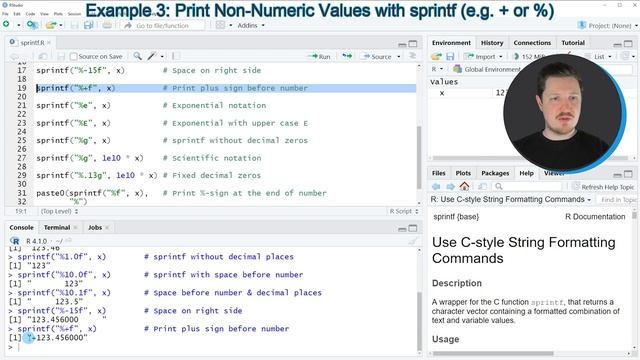Open the R language selector in Environment

437,69
